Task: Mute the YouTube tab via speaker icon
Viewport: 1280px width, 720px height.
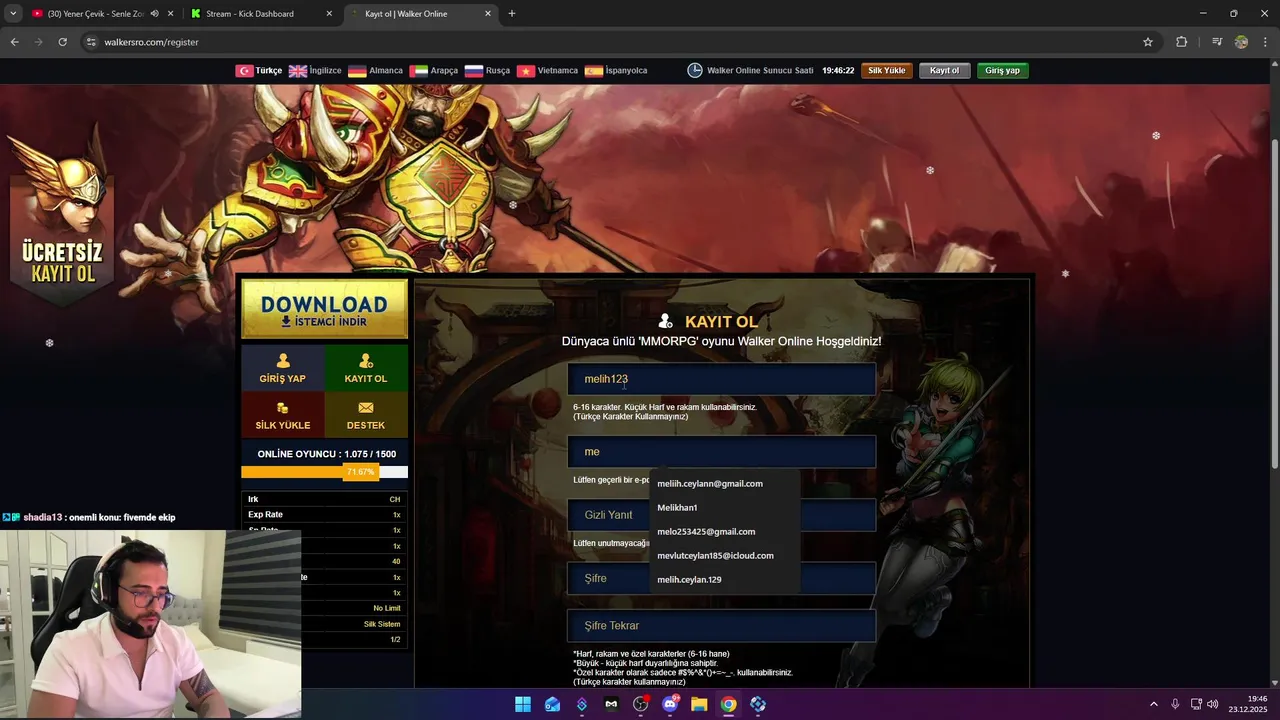Action: [x=154, y=14]
